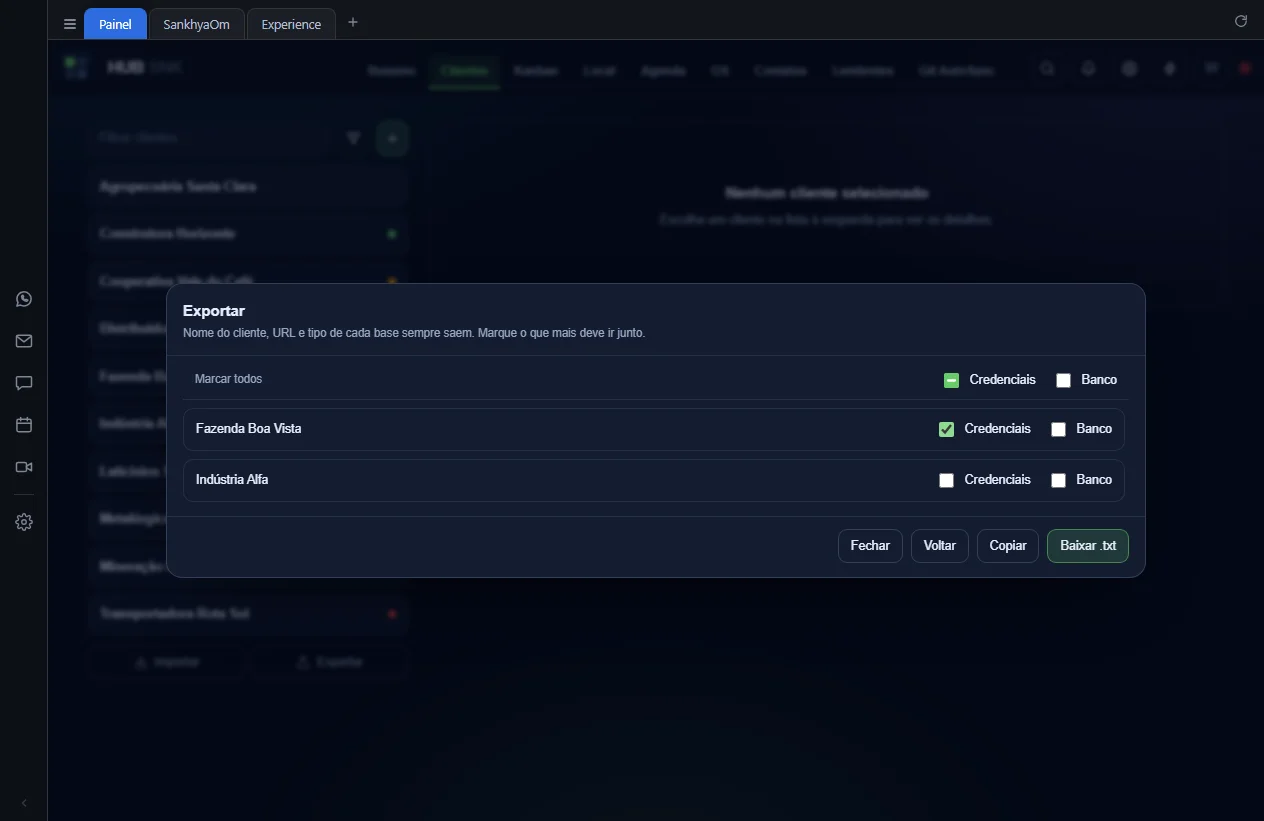Switch to the Painel tab

pos(115,24)
